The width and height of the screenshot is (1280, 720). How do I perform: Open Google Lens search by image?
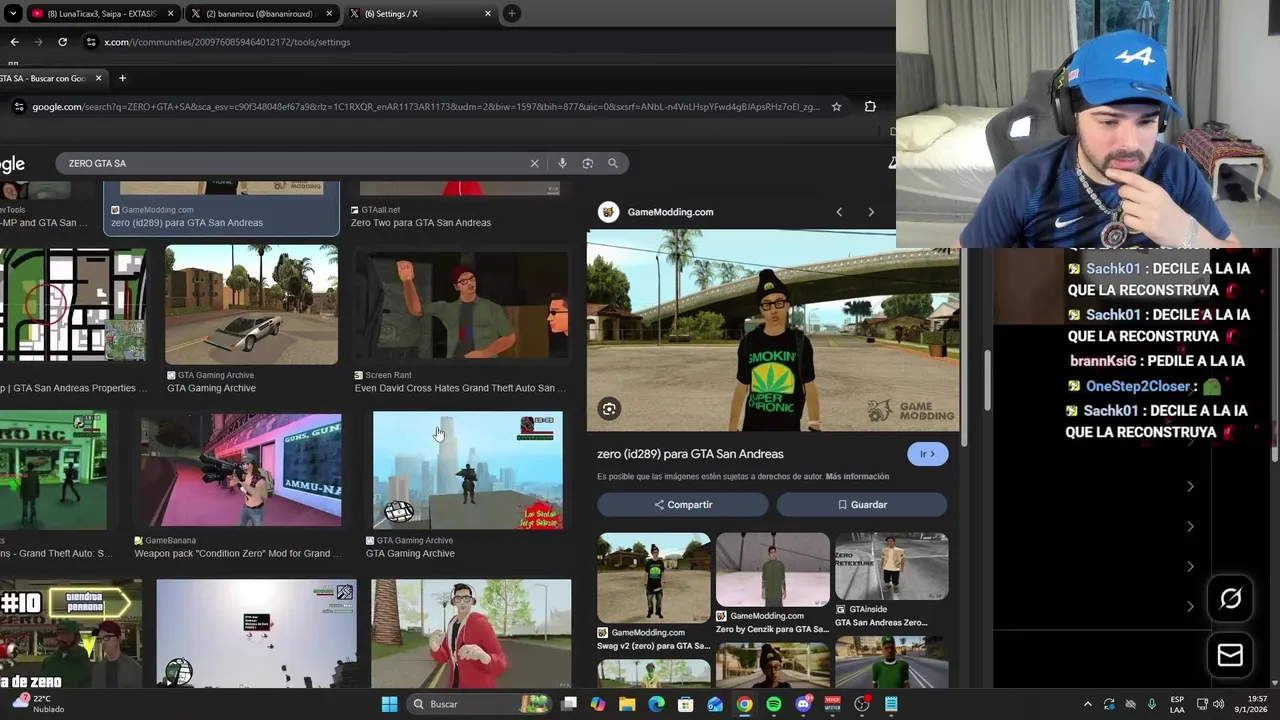coord(588,163)
